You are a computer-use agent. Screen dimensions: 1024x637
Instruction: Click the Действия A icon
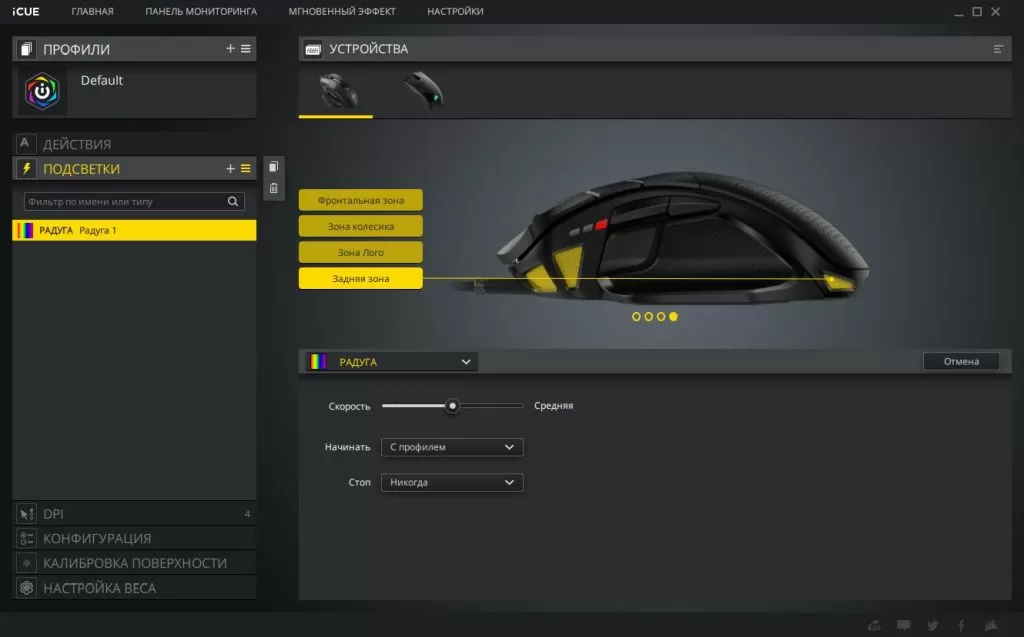[x=25, y=143]
